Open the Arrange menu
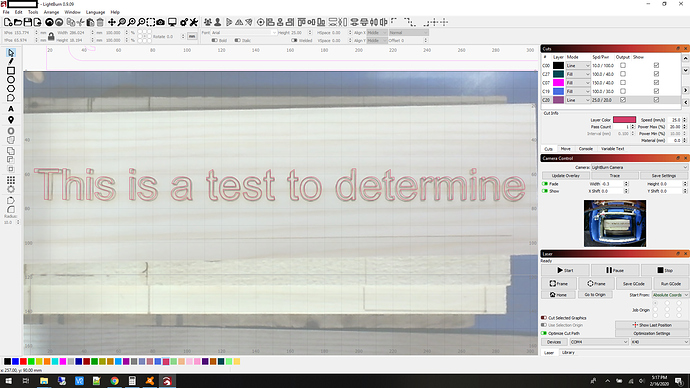This screenshot has height=388, width=690. [51, 12]
